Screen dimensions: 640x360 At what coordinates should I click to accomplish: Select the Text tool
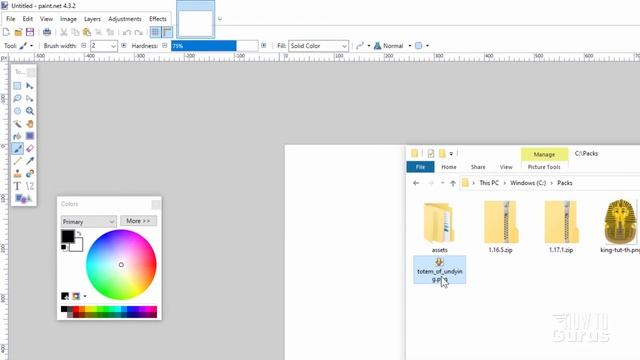point(17,186)
